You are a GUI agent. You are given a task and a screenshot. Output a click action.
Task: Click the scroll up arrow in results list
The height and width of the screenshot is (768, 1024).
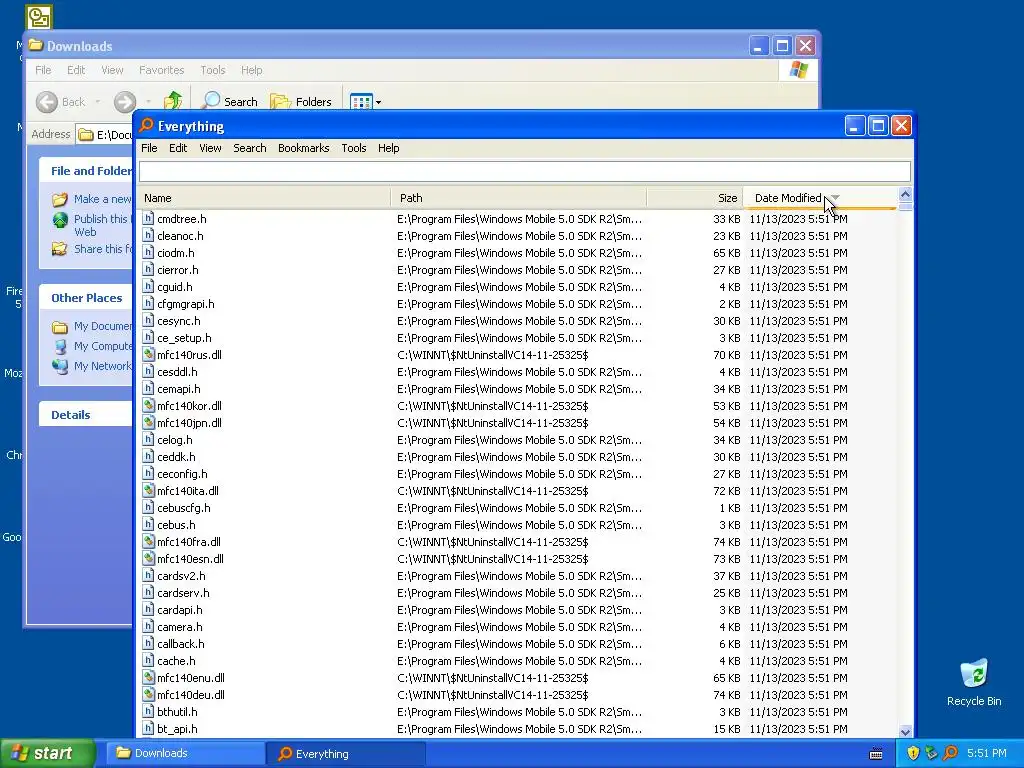click(905, 194)
